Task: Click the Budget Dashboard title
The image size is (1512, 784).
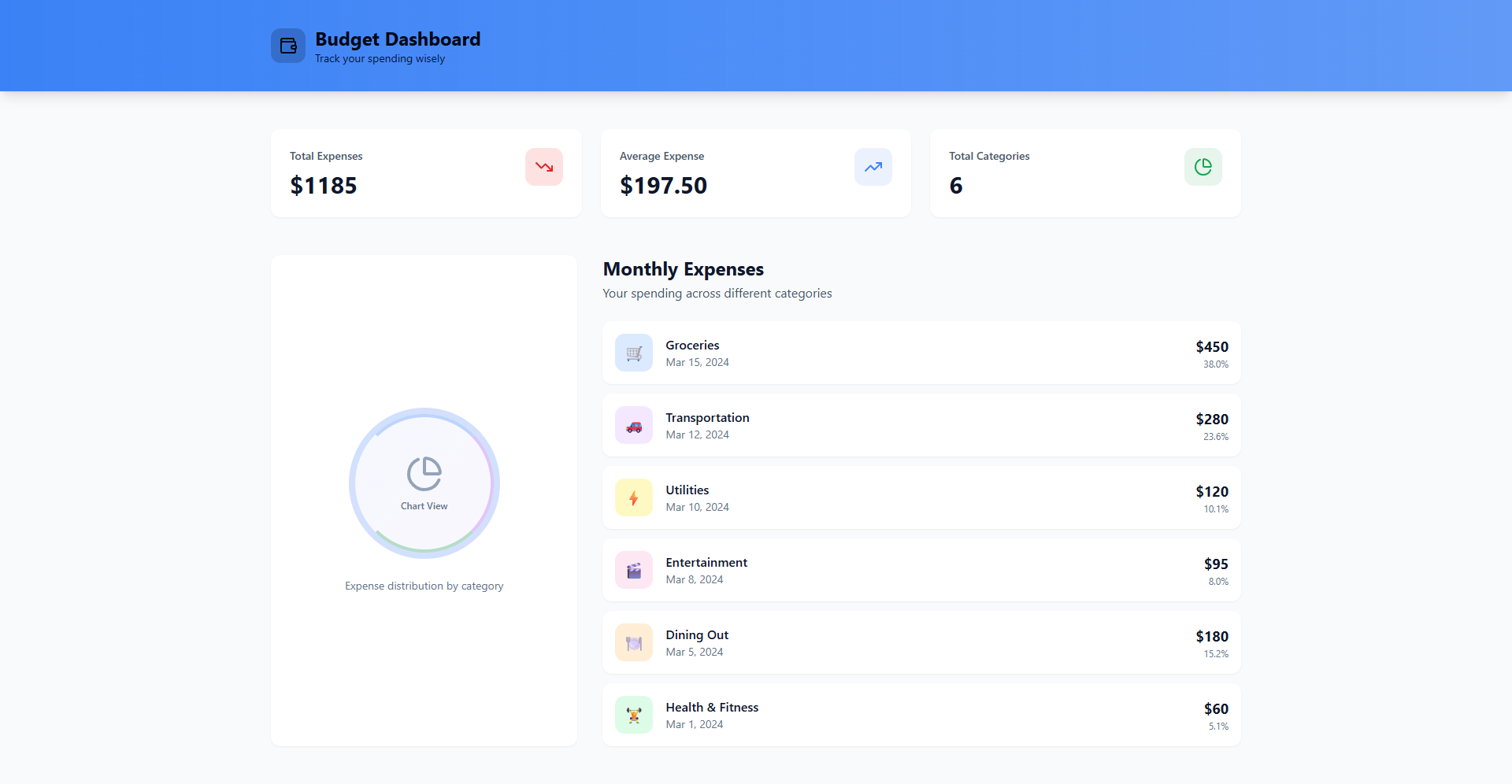Action: tap(398, 39)
